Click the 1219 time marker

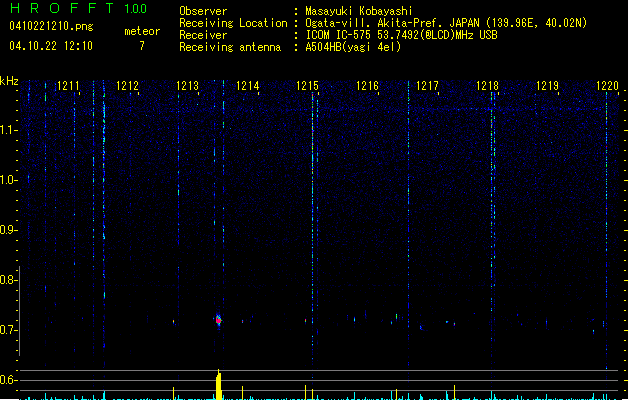(x=548, y=86)
